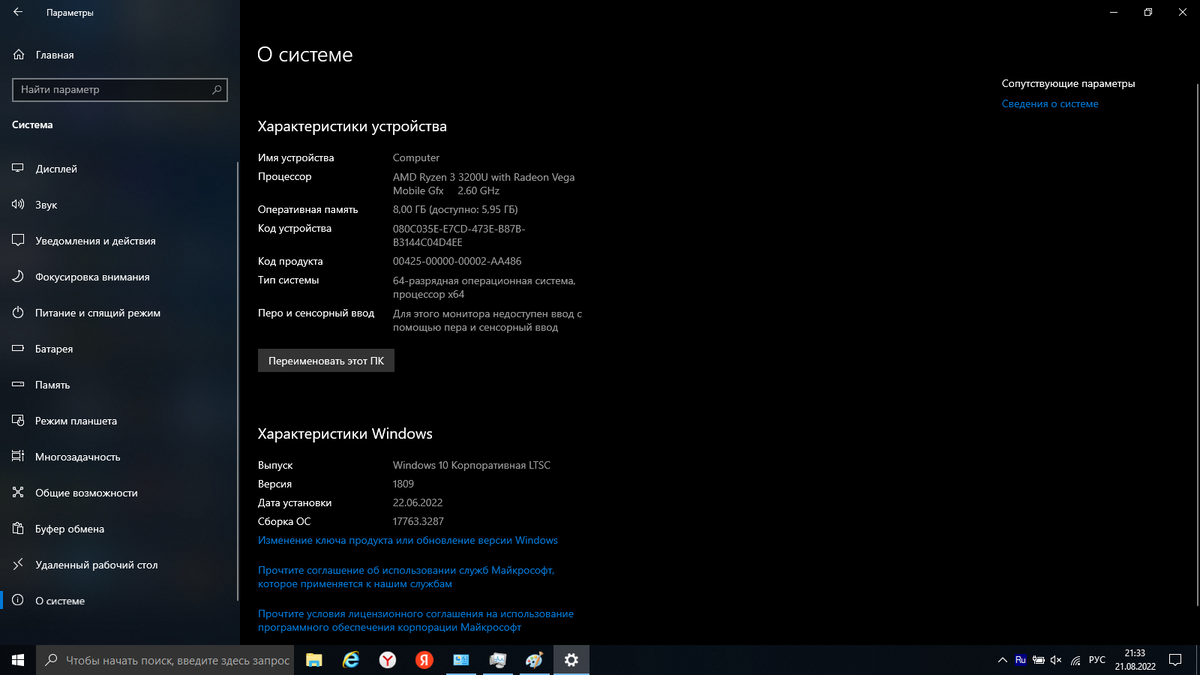Open Дисплей settings

click(120, 169)
